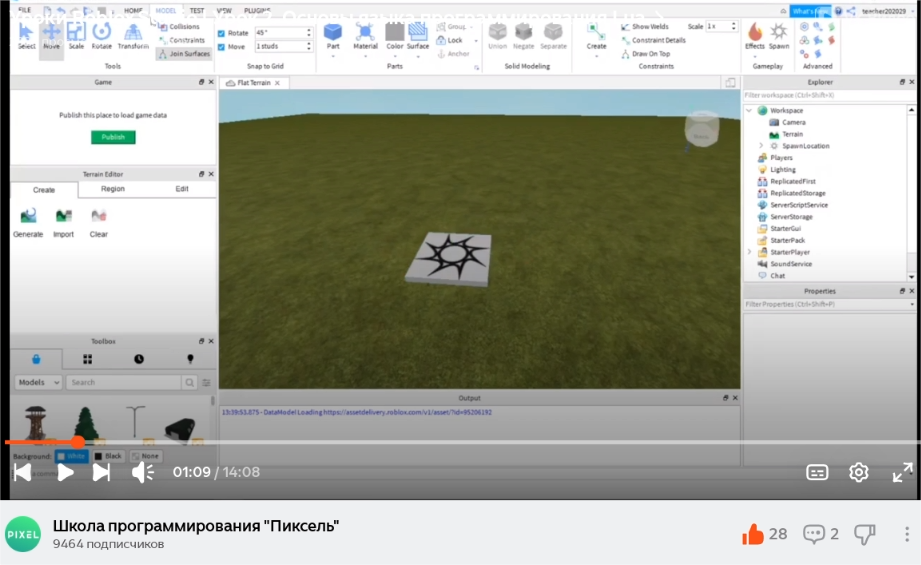Screen dimensions: 921x565
Task: Expand the StarterPlayer node
Action: click(x=749, y=252)
